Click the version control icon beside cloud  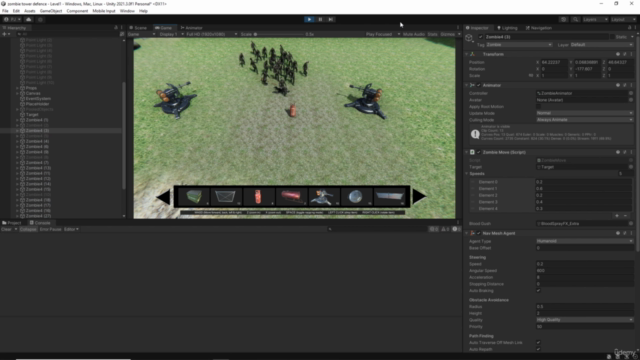click(40, 19)
